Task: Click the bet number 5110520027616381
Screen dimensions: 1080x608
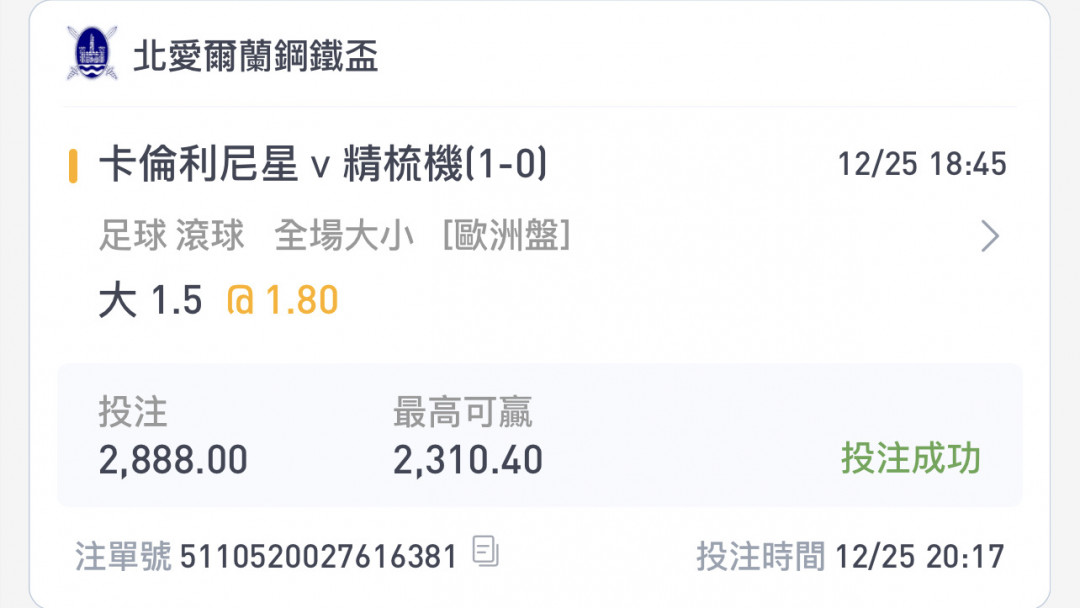Action: (318, 556)
